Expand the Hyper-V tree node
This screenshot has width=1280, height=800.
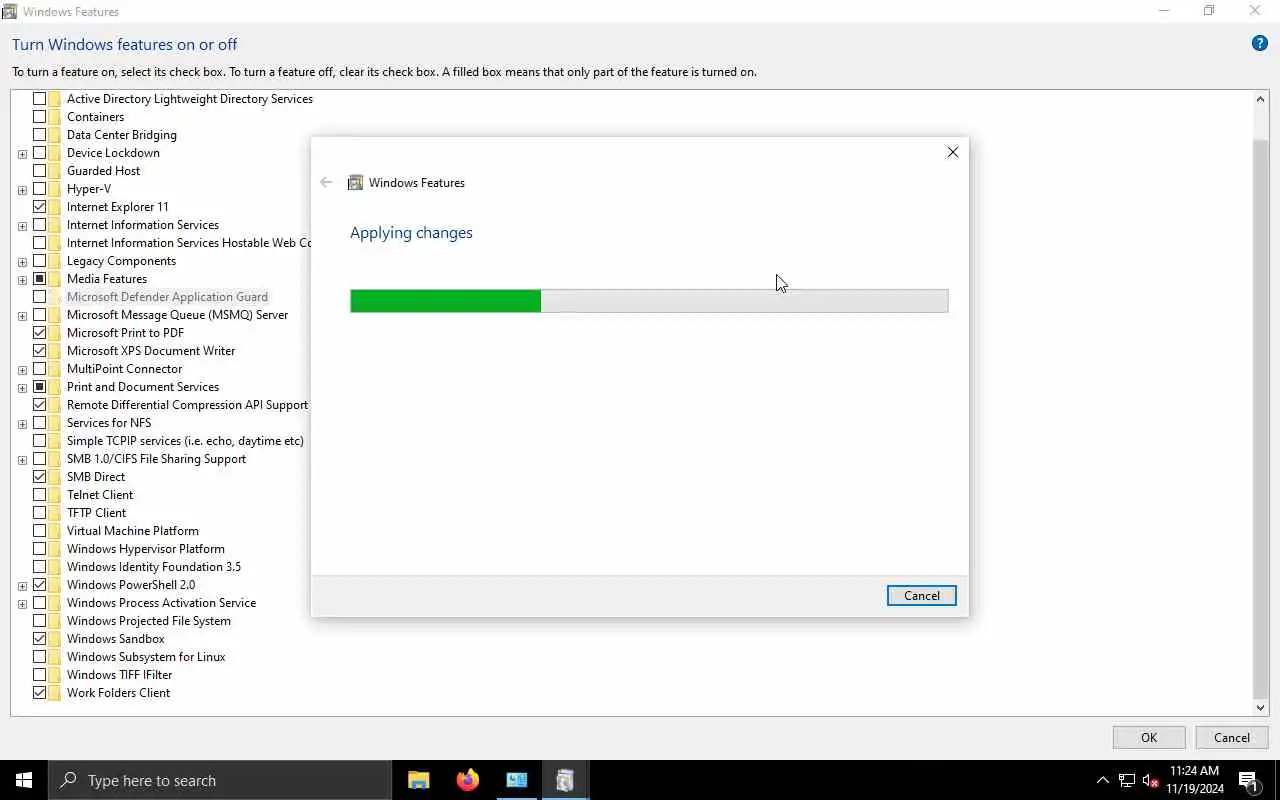[x=22, y=190]
